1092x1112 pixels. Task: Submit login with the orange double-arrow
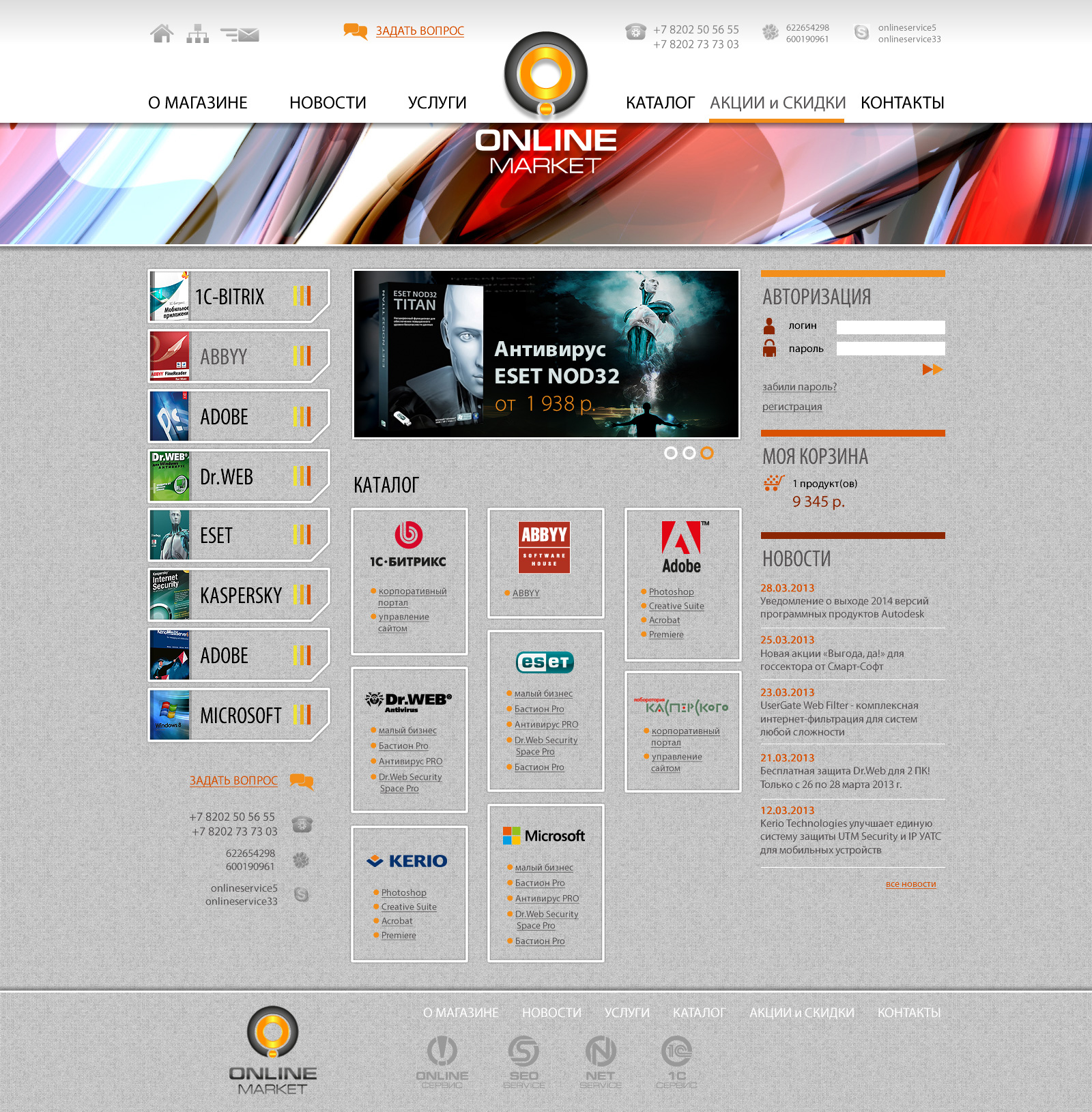pos(932,369)
